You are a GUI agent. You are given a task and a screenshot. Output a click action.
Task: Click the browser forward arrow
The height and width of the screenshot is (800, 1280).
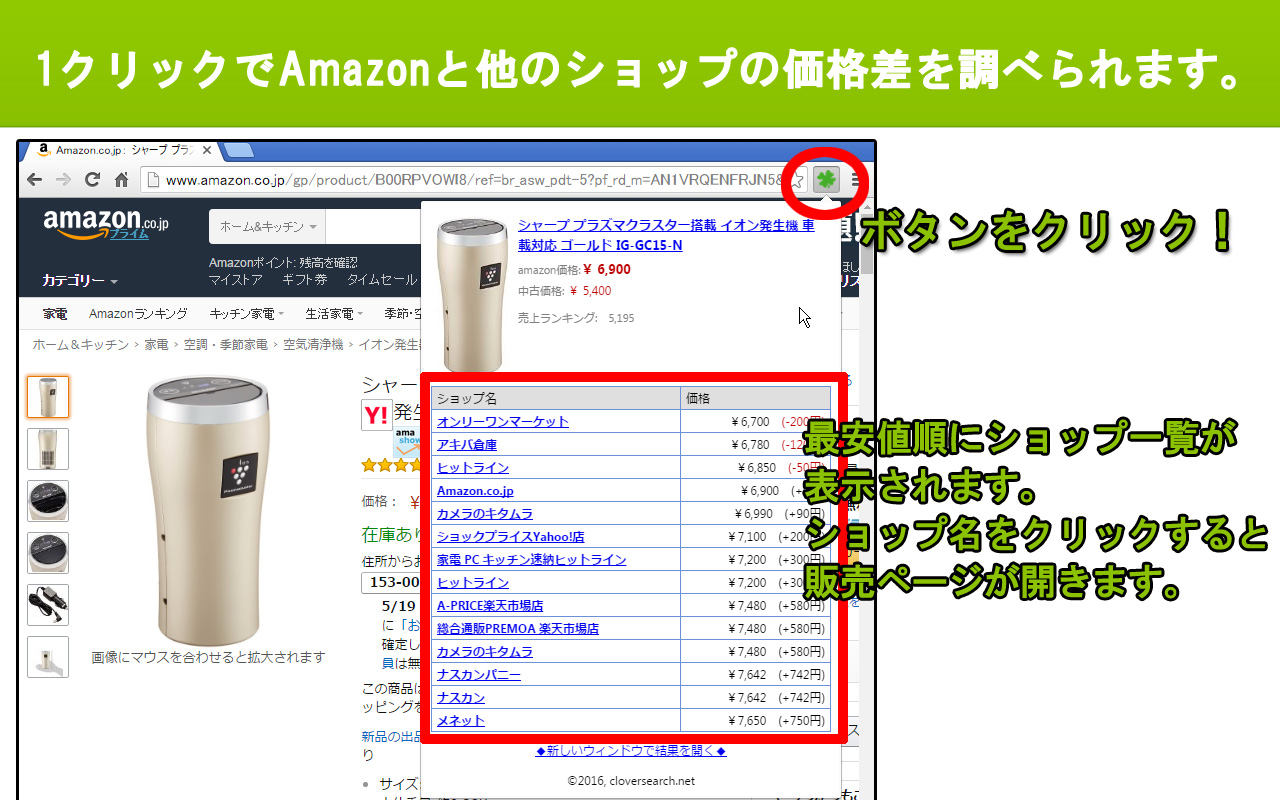pos(63,180)
